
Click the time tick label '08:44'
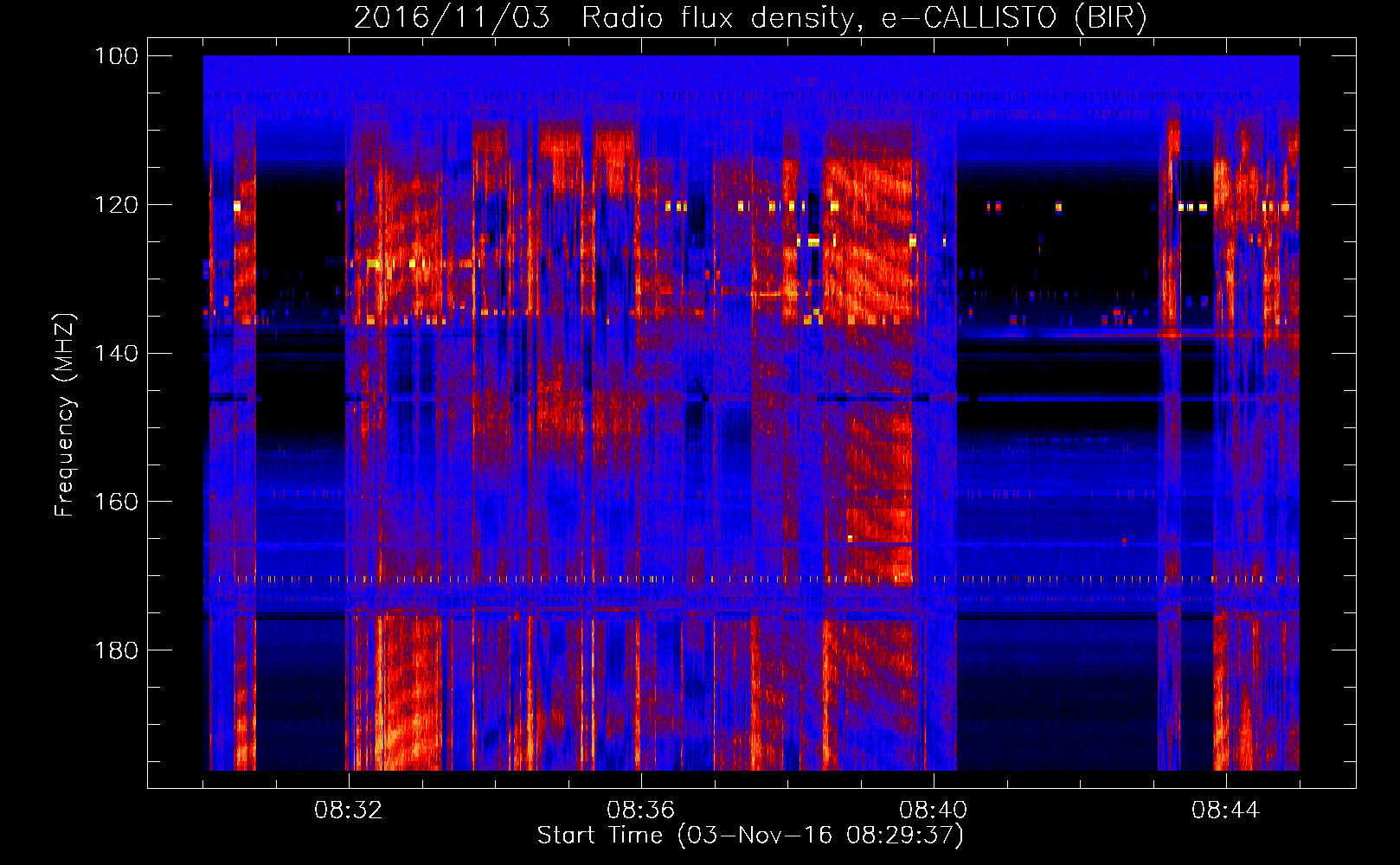1225,811
